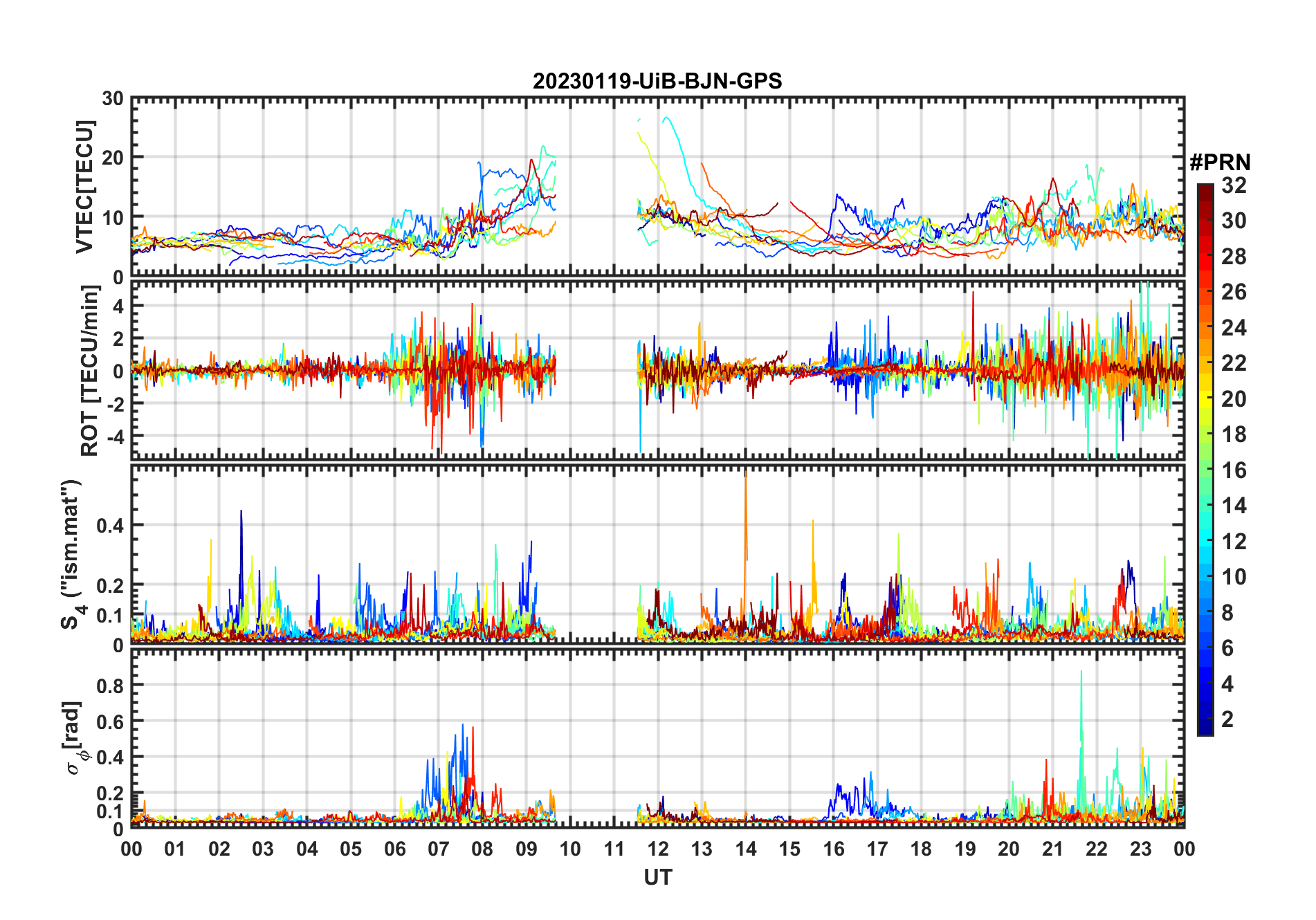Click the S4 ("ism.mat") y-axis label
This screenshot has width=1316, height=920.
[73, 555]
